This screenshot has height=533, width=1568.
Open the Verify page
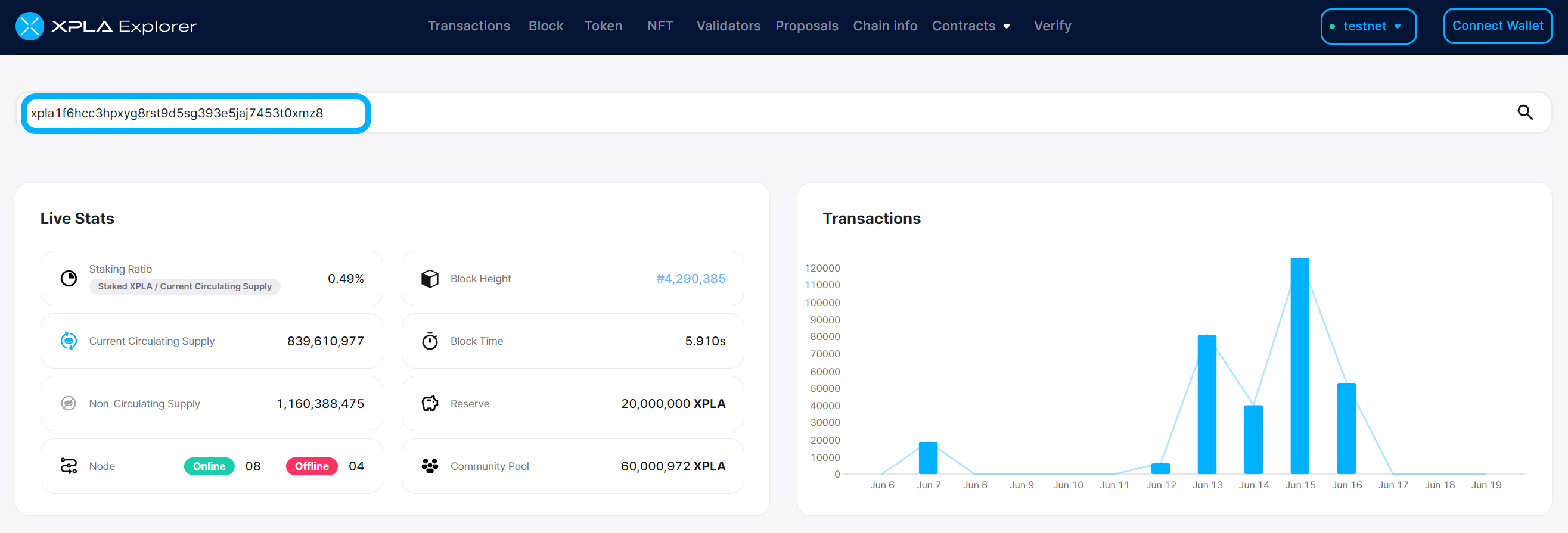(1052, 26)
